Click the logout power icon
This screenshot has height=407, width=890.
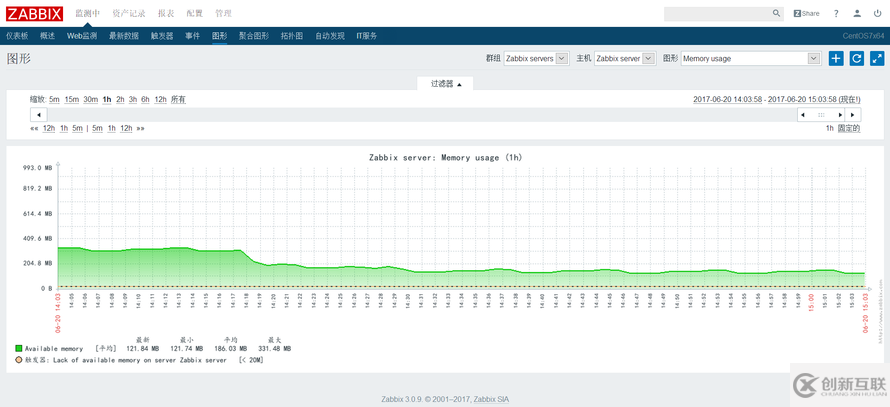click(878, 14)
